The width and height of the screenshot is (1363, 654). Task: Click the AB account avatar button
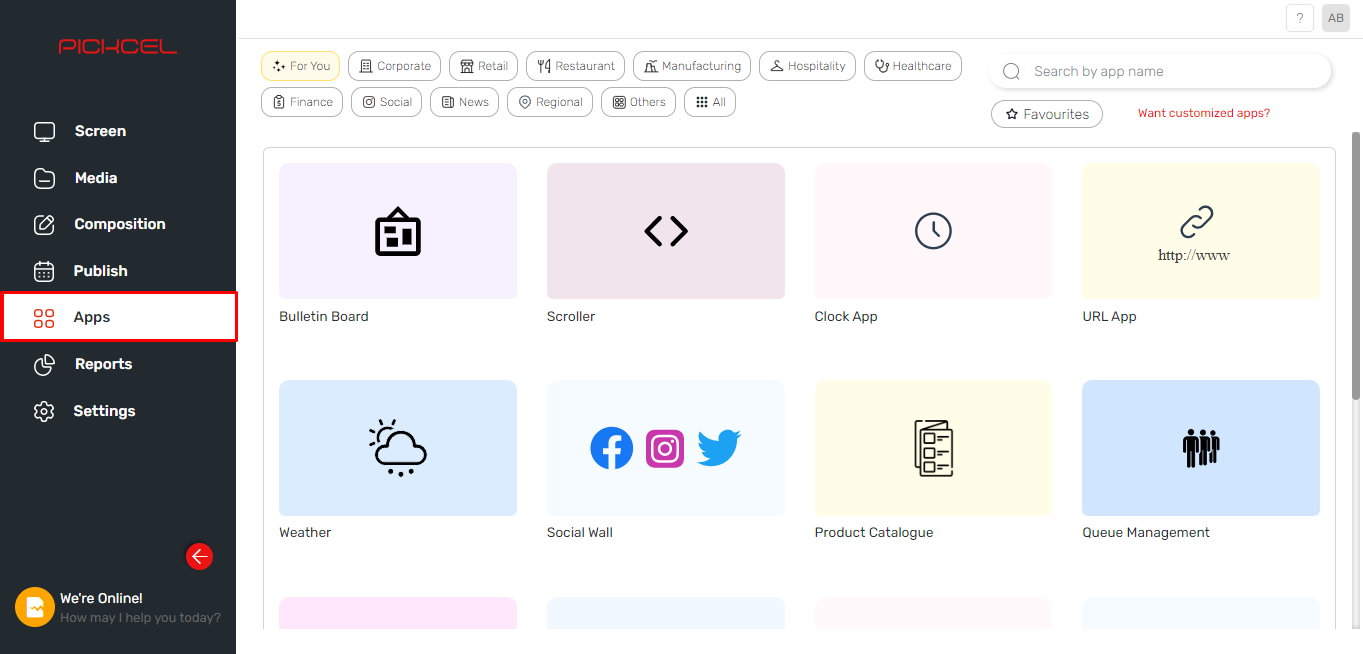[x=1335, y=17]
